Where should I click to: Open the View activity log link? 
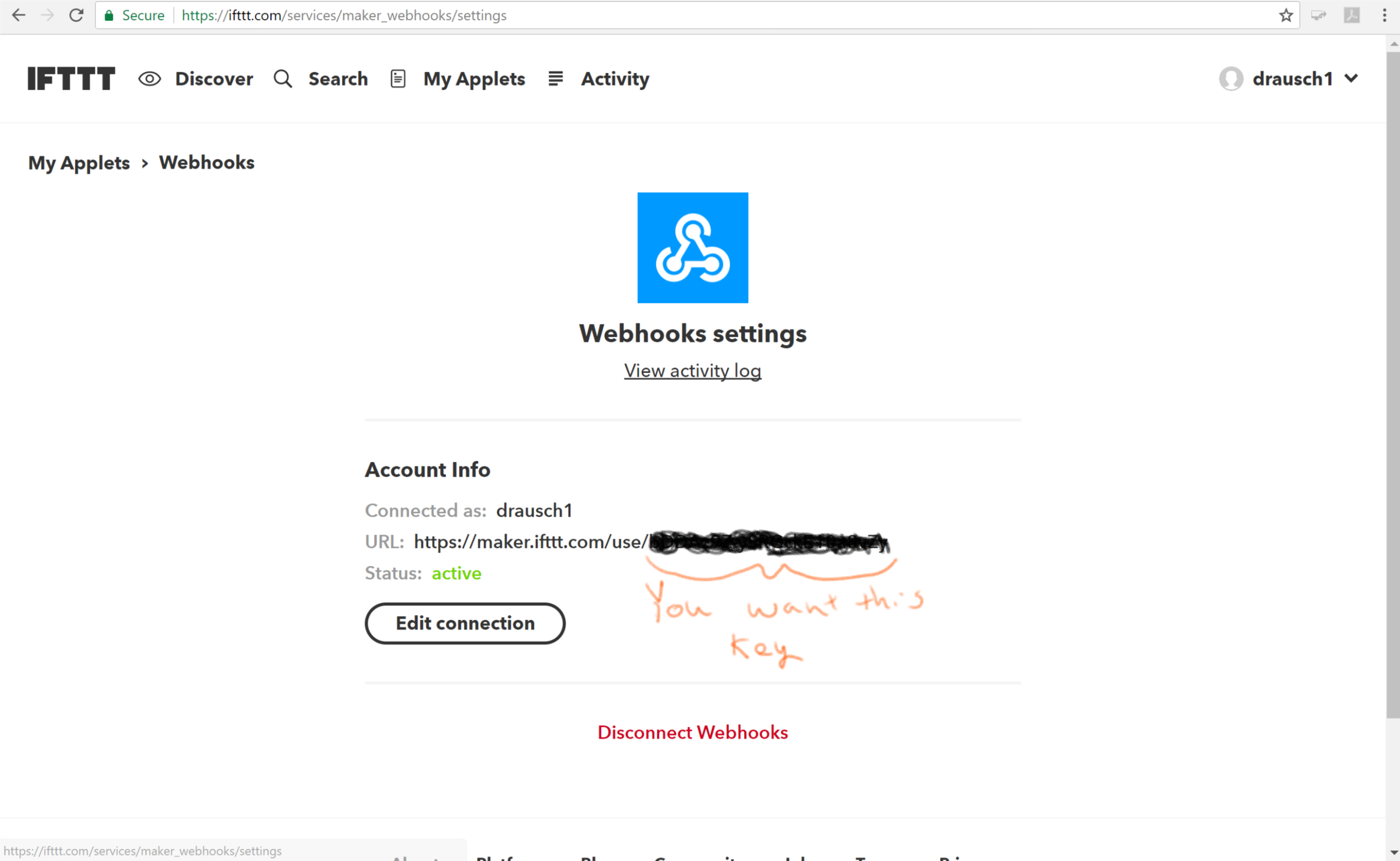coord(692,371)
